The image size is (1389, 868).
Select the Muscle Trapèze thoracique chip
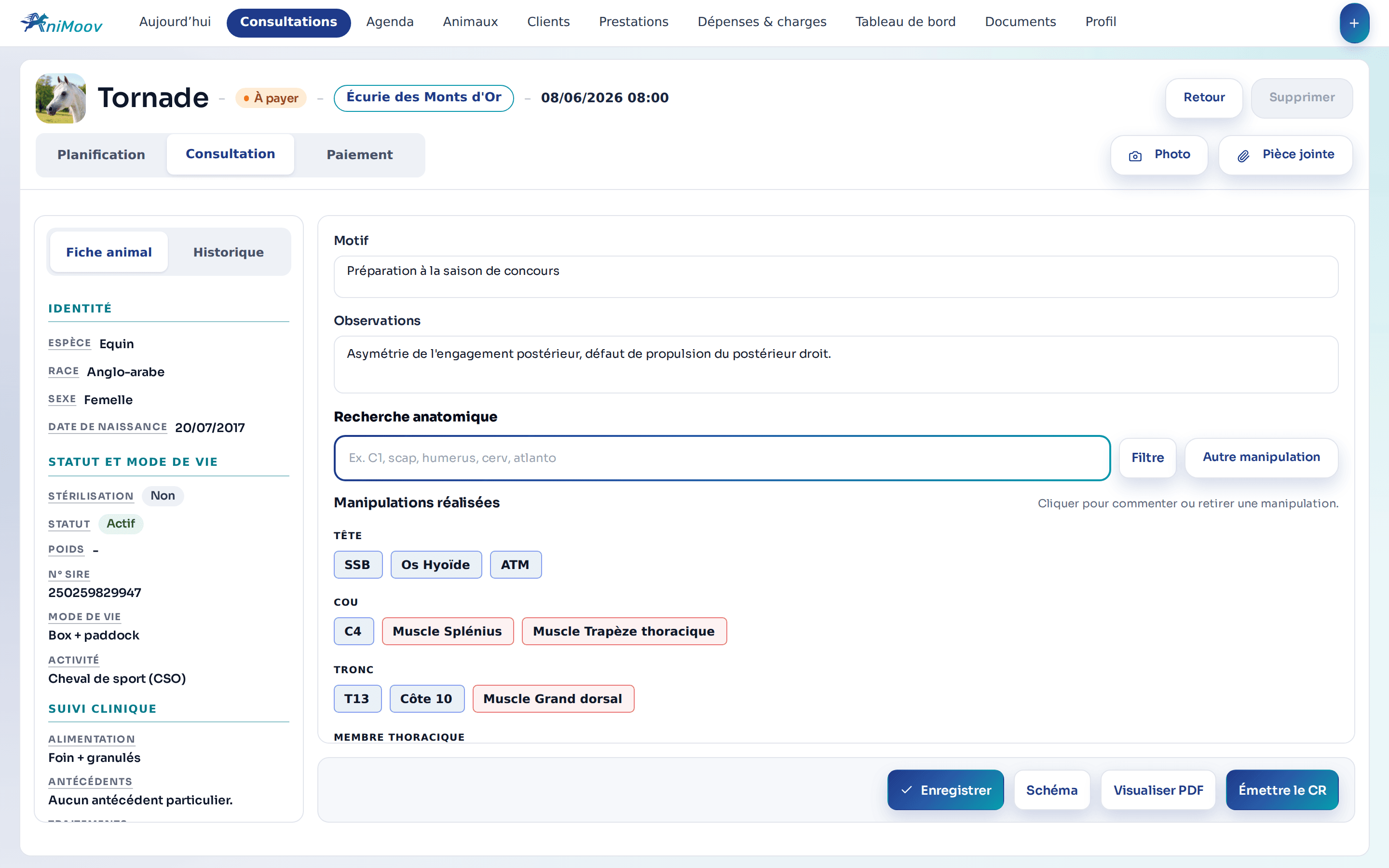coord(624,632)
